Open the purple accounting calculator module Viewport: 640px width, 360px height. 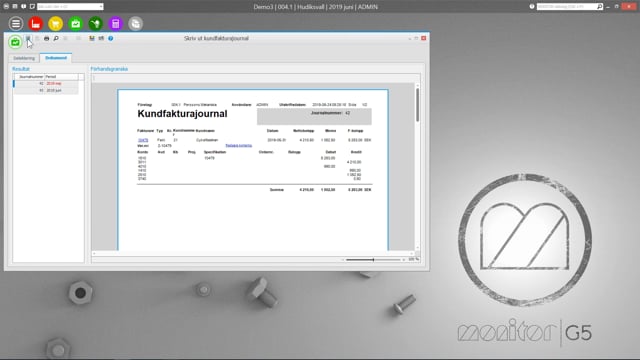coord(116,24)
